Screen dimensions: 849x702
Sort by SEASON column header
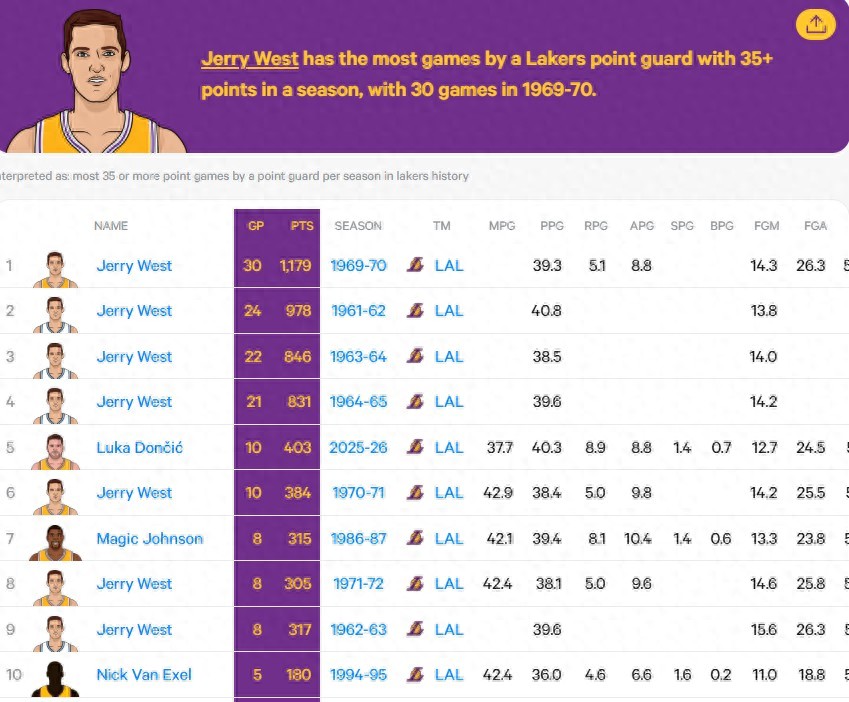(x=358, y=226)
